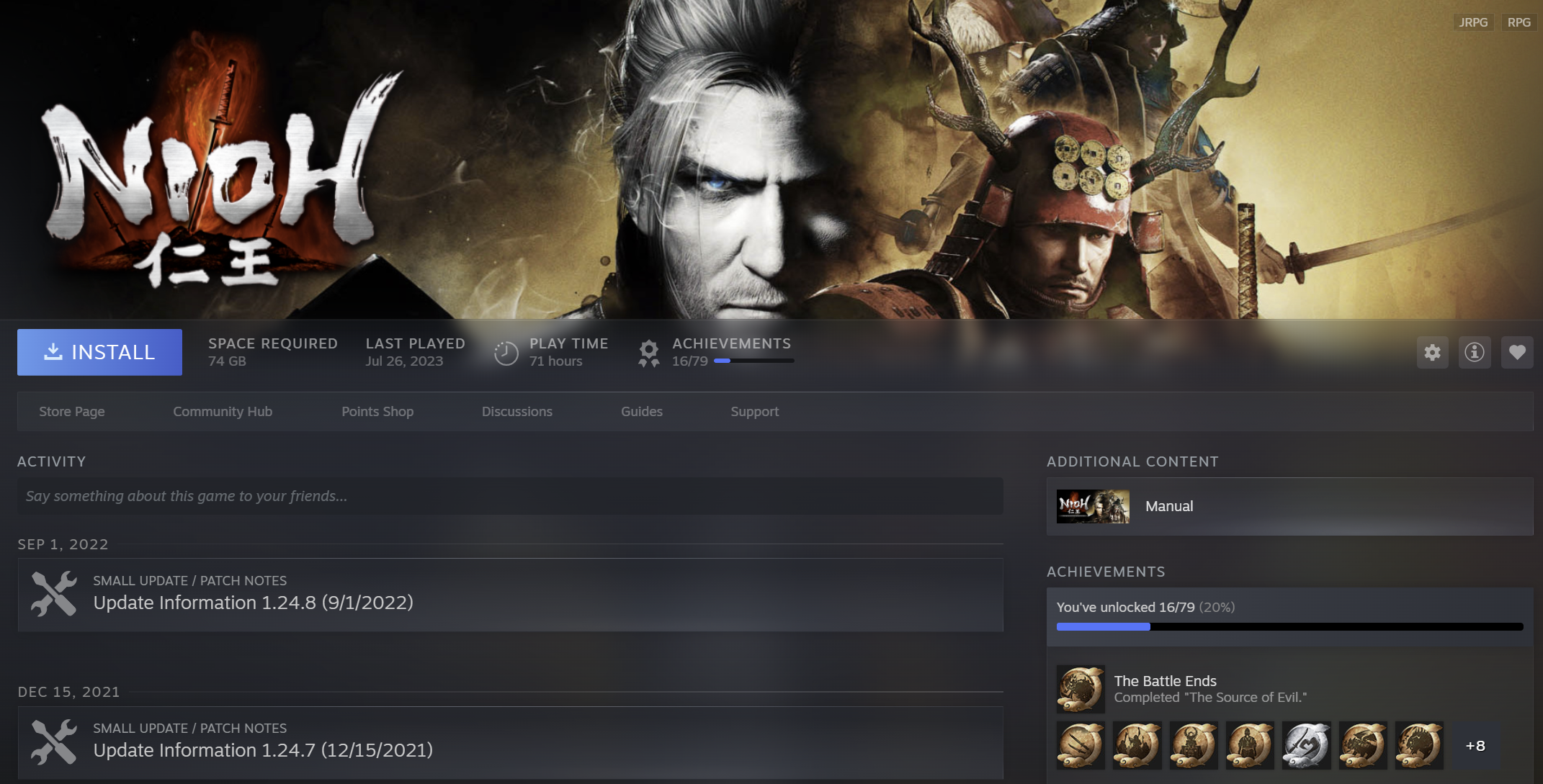Click wrench icon for update 1.24.8

coord(54,594)
